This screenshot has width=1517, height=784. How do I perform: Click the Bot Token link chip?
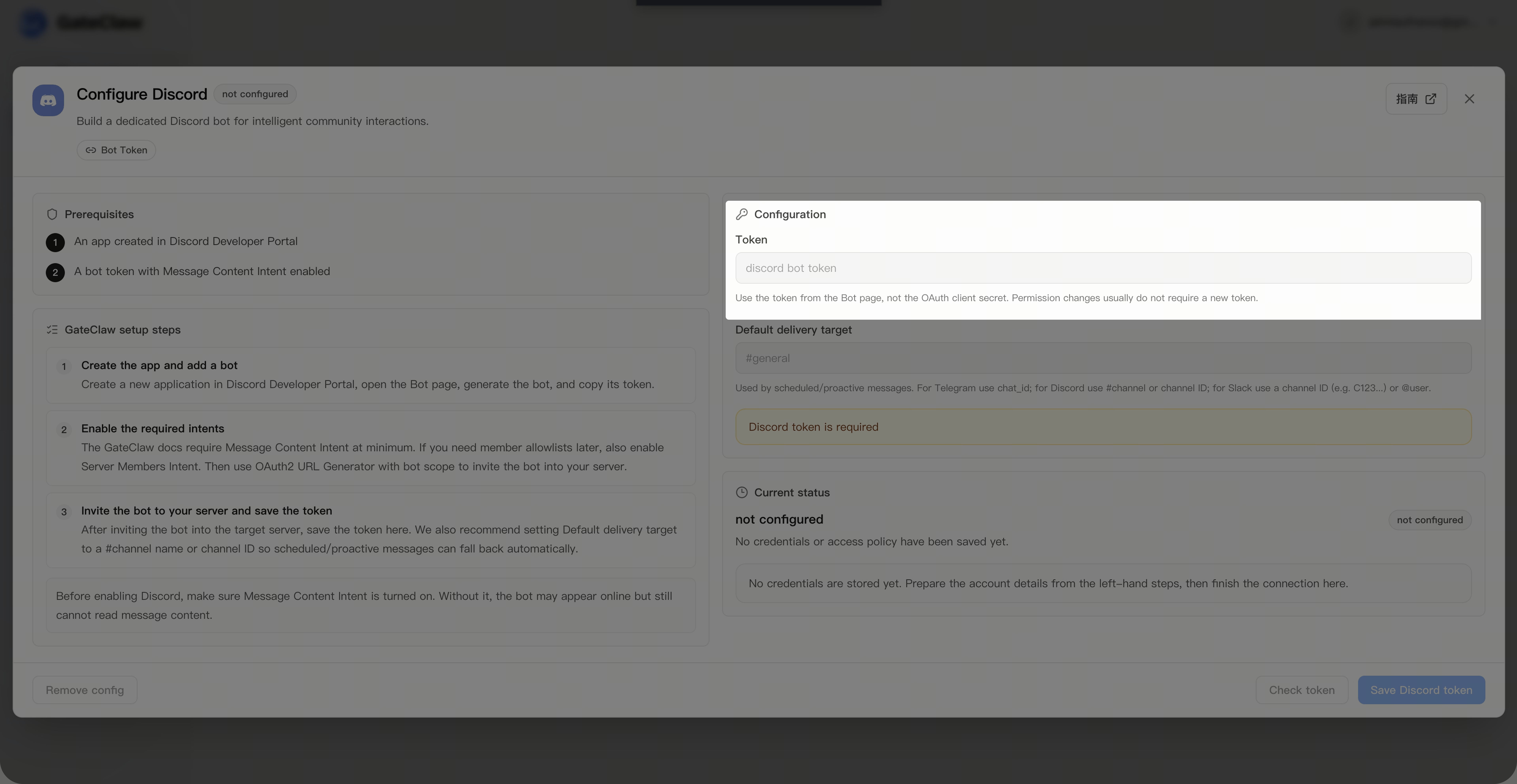click(x=116, y=150)
